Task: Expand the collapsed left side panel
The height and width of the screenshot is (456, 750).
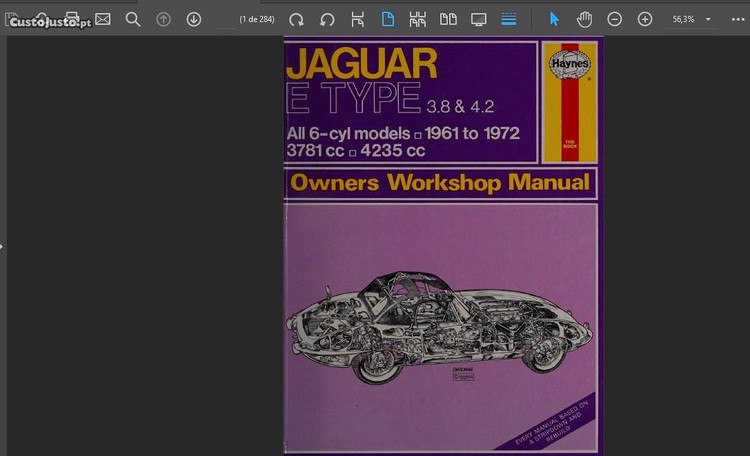Action: point(3,246)
